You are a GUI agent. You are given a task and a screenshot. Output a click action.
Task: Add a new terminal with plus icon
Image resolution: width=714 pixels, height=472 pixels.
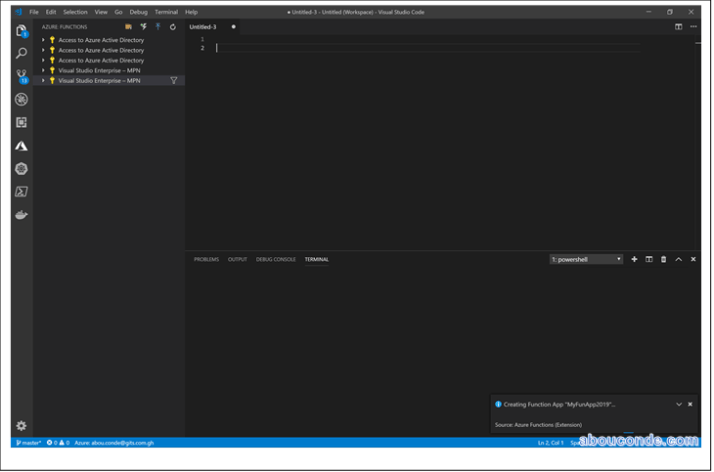[x=634, y=259]
